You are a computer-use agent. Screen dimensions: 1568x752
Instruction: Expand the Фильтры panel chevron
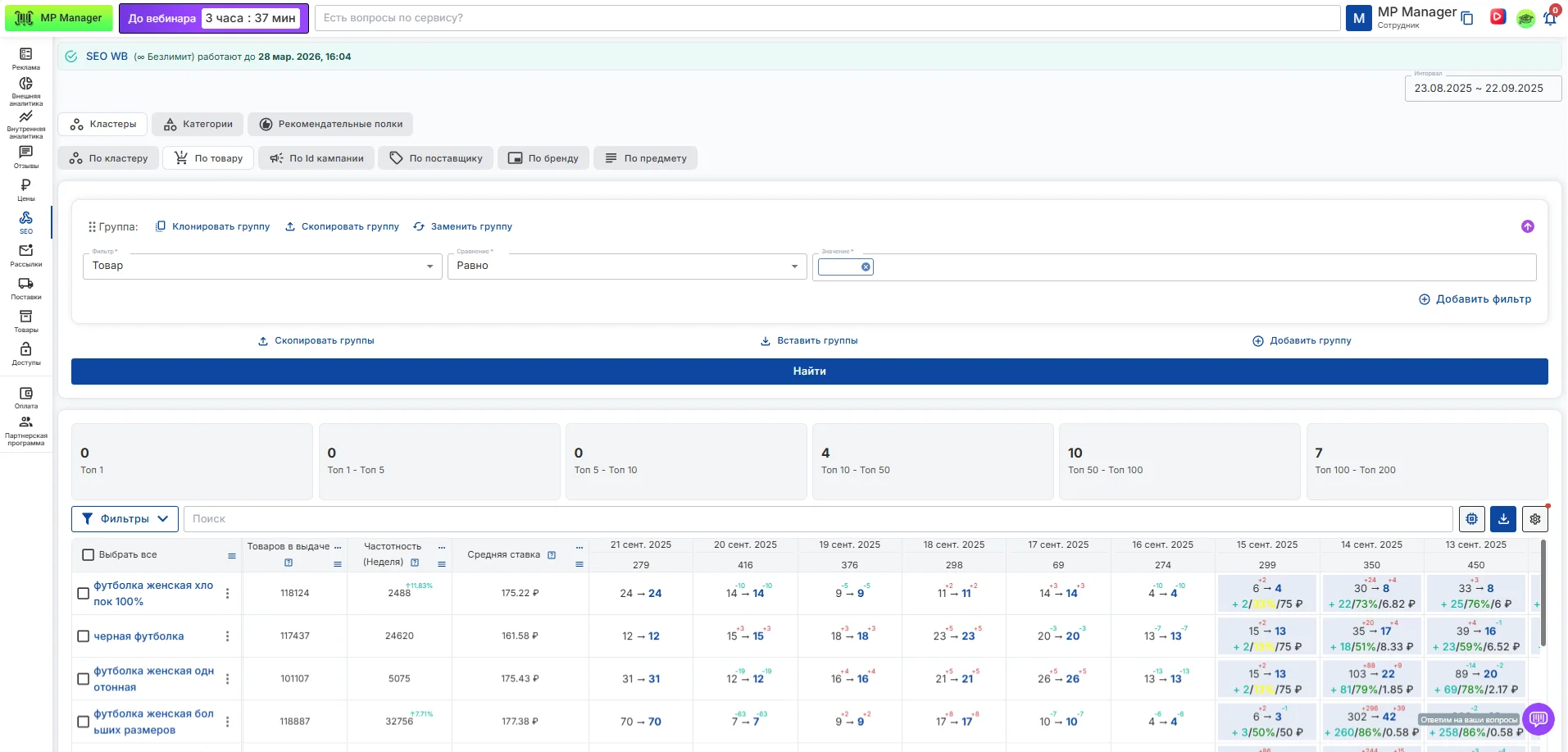[164, 518]
